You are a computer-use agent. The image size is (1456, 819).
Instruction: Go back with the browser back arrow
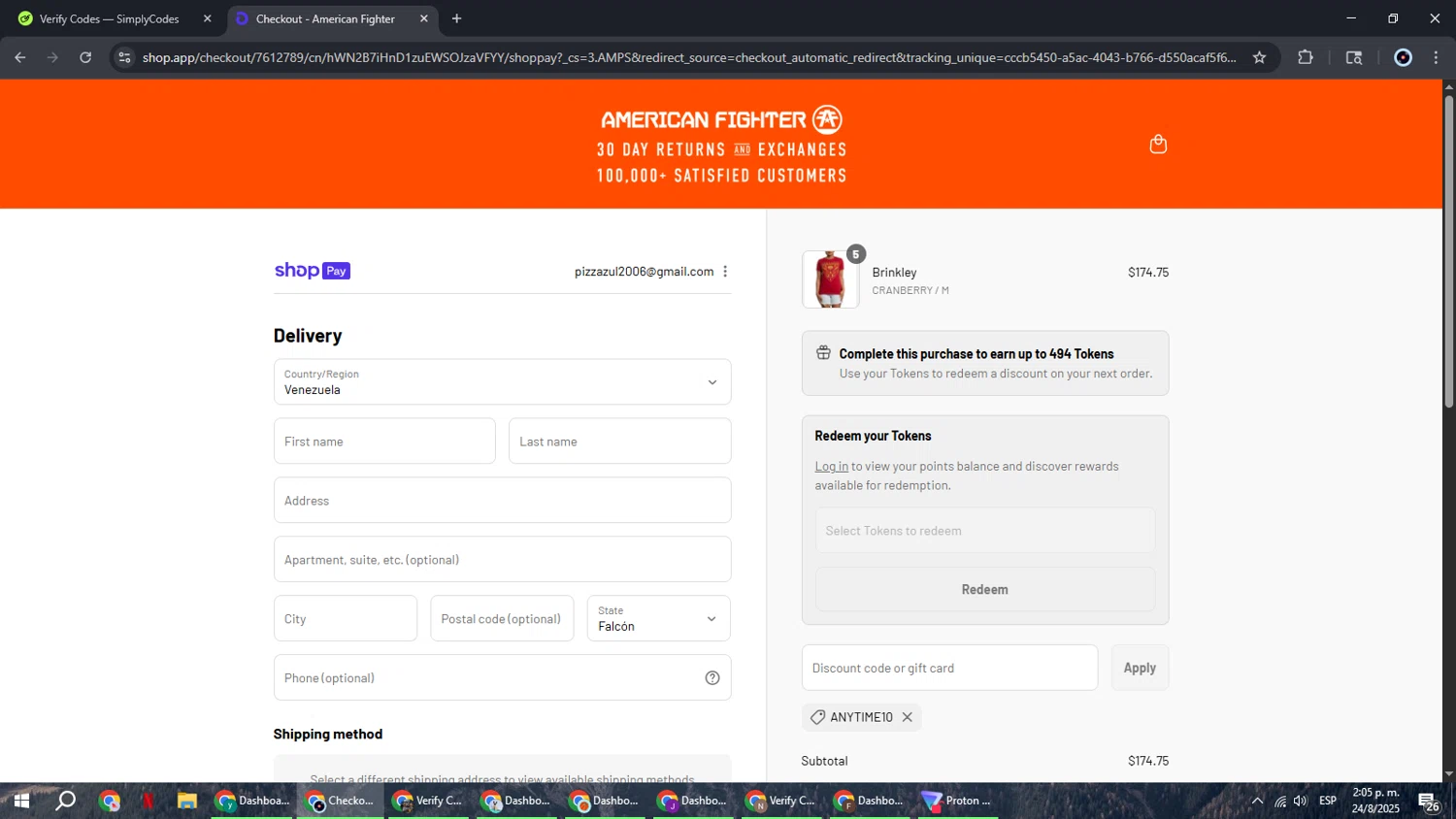pyautogui.click(x=20, y=57)
